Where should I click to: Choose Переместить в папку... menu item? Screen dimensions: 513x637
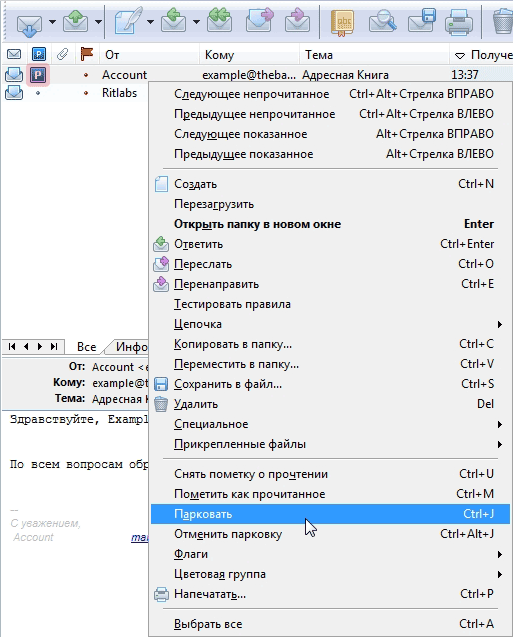[329, 364]
